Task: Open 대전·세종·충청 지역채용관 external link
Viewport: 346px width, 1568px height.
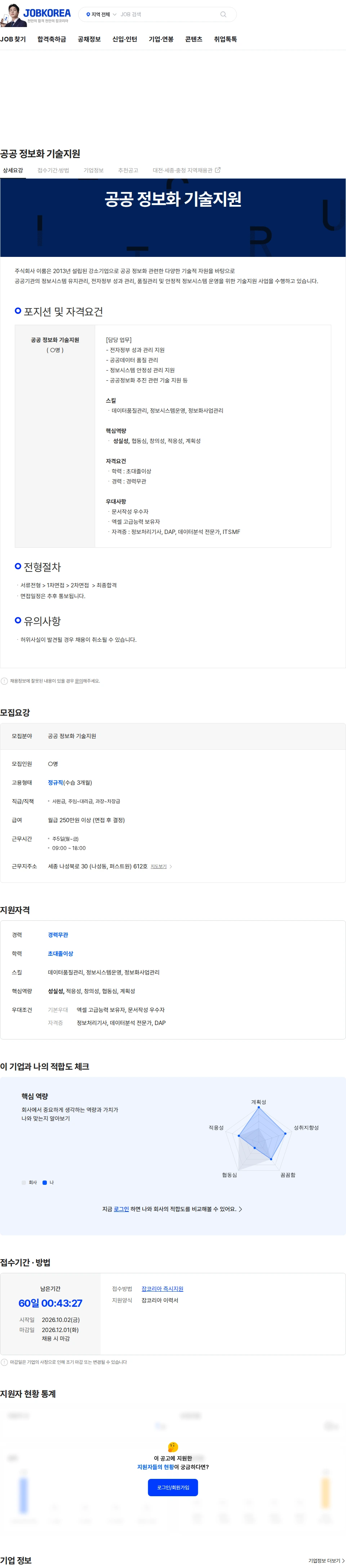Action: 186,170
